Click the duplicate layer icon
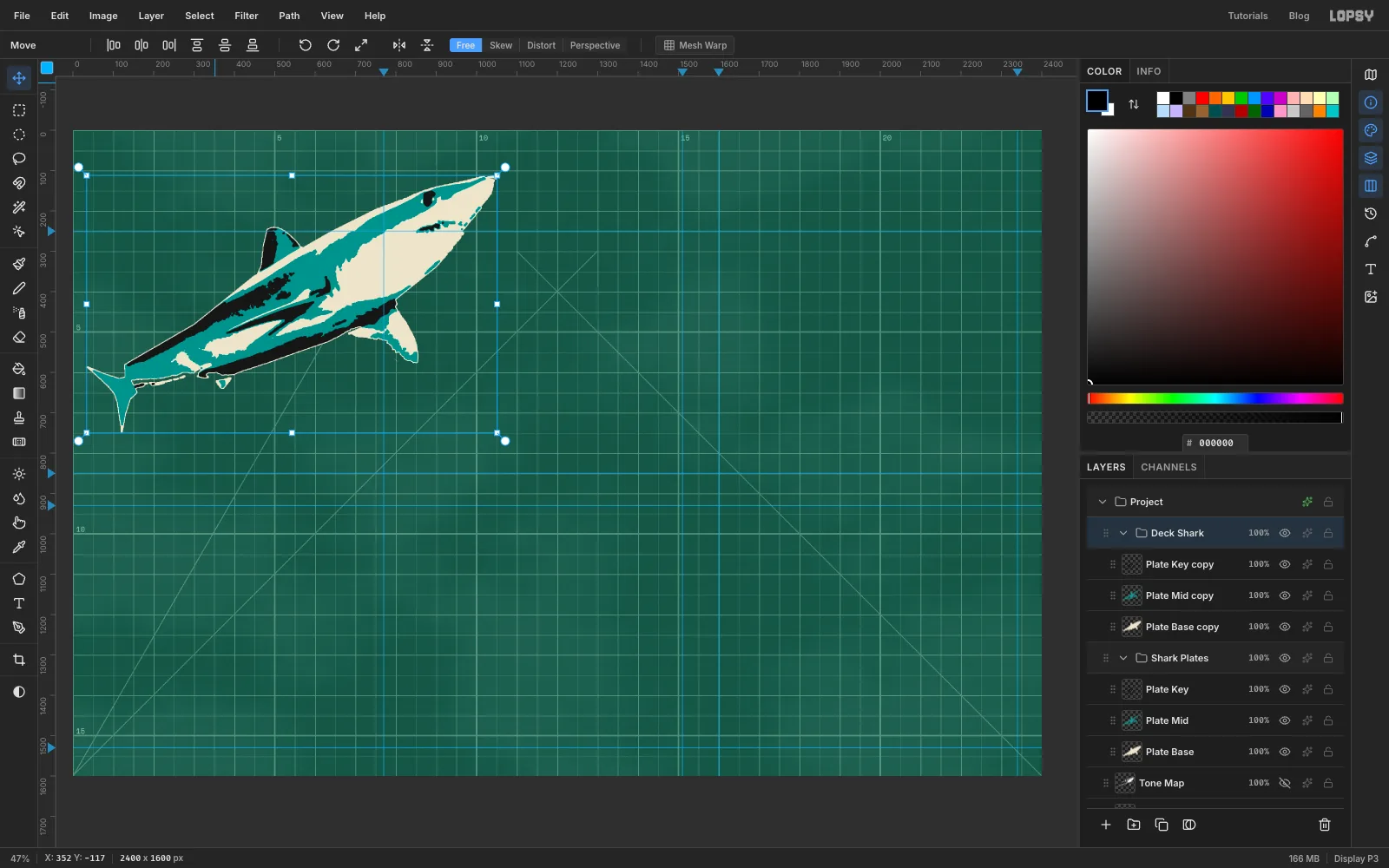 pyautogui.click(x=1162, y=825)
